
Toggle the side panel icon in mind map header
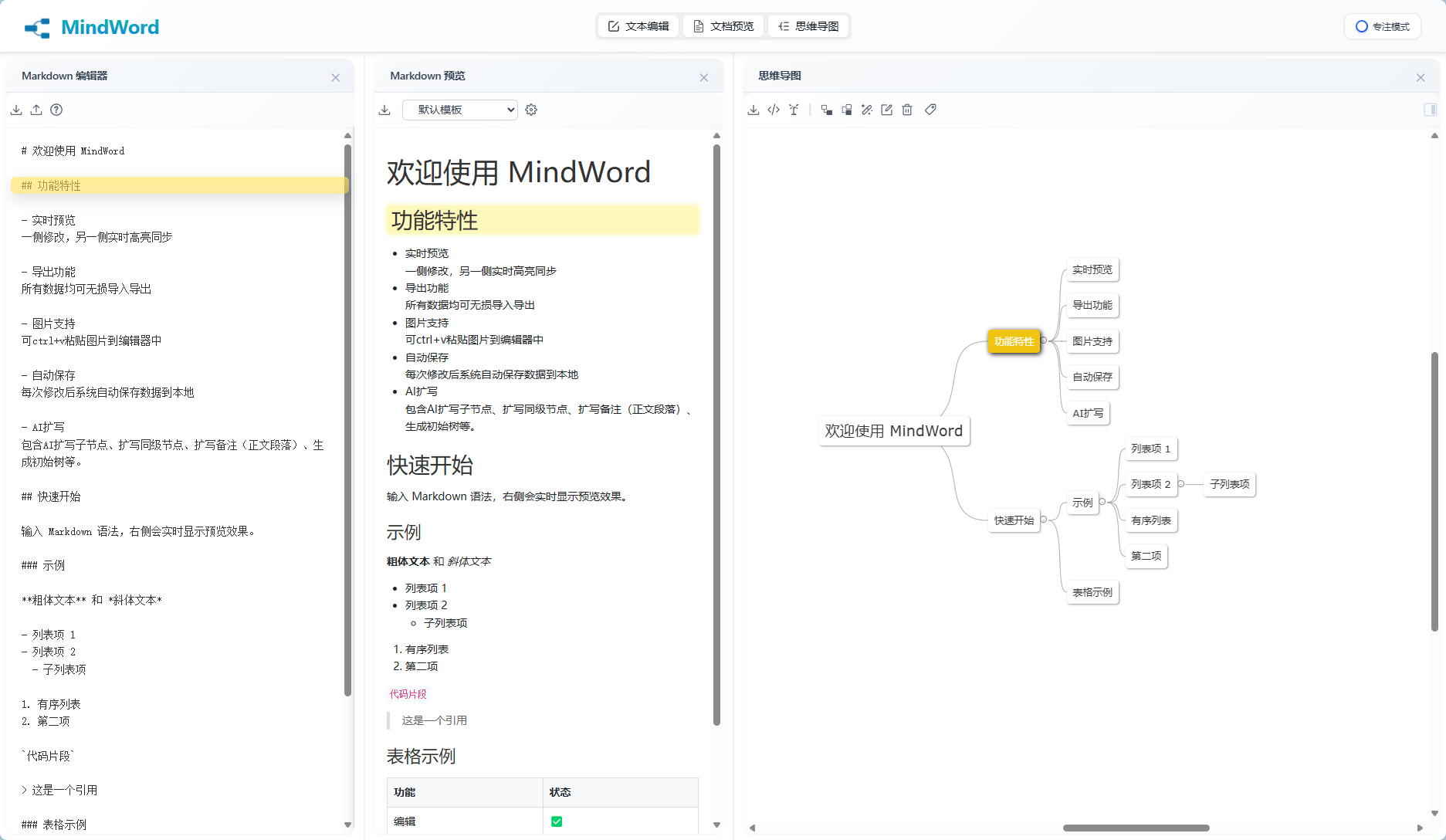tap(1430, 109)
